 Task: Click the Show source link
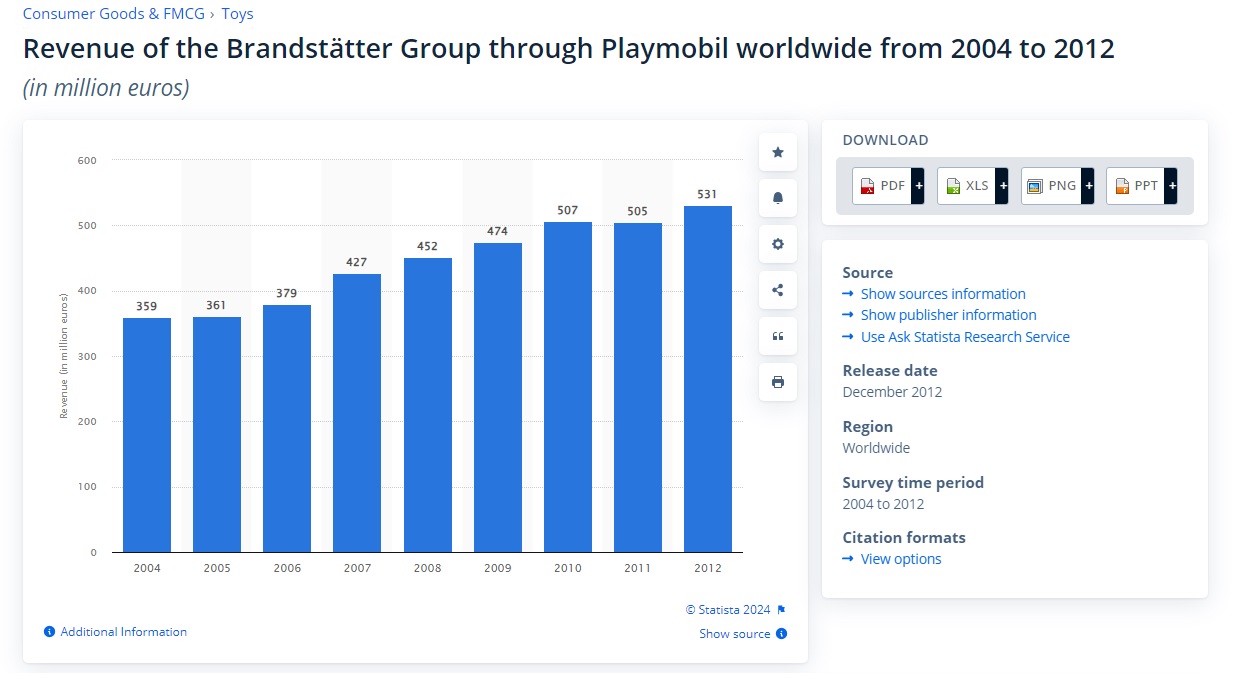[x=735, y=633]
